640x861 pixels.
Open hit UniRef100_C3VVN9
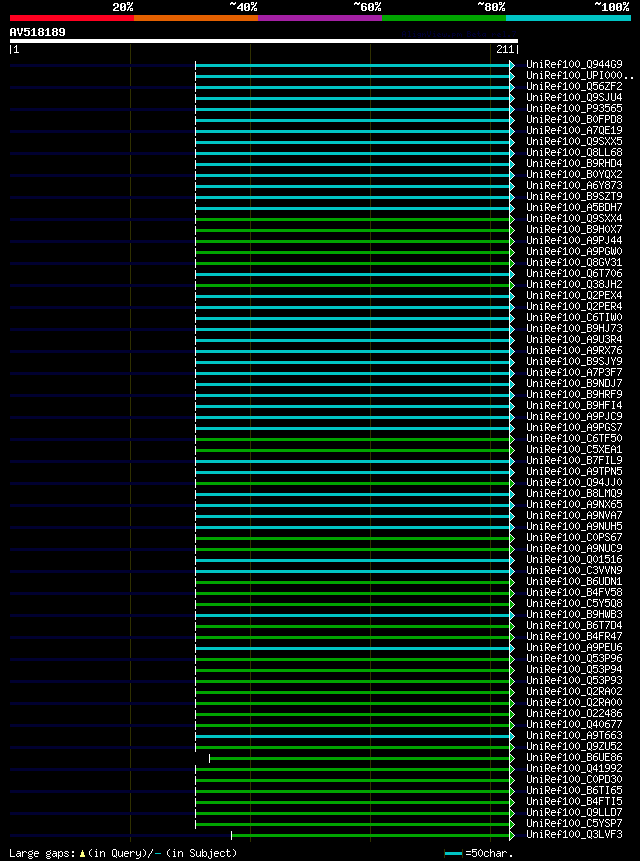tap(574, 571)
